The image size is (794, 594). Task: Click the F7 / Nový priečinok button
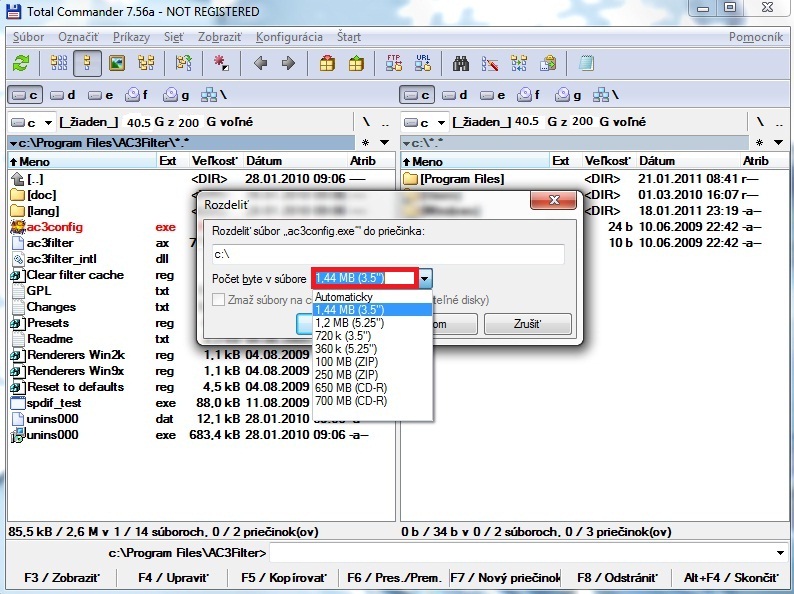coord(505,578)
